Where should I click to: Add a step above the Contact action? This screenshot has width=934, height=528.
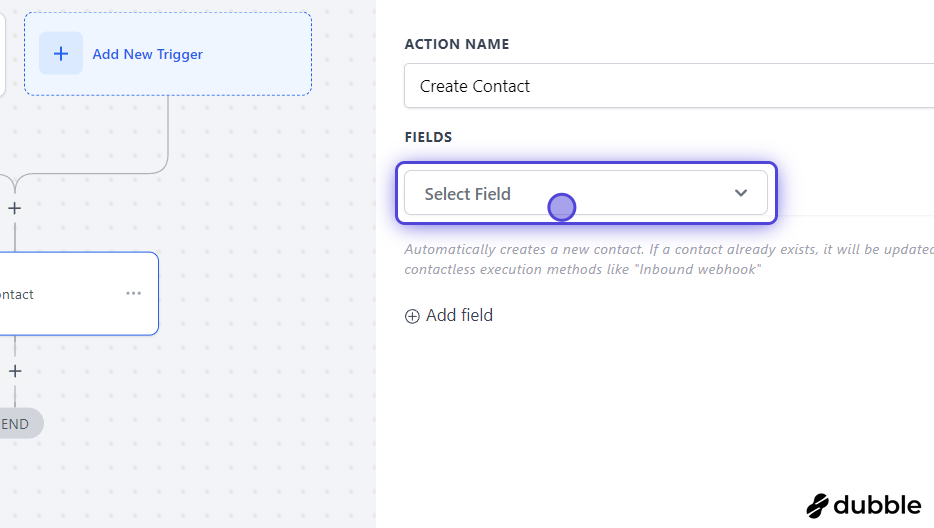[x=15, y=208]
